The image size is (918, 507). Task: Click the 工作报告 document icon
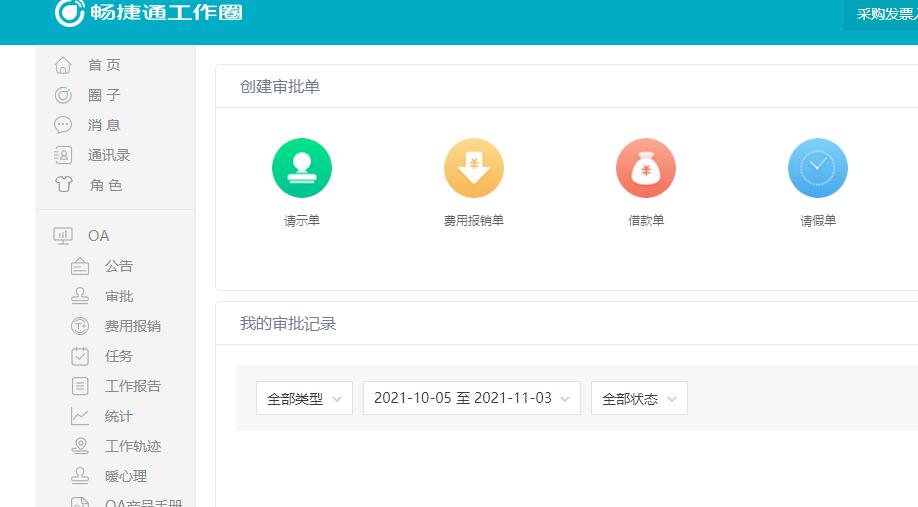80,386
